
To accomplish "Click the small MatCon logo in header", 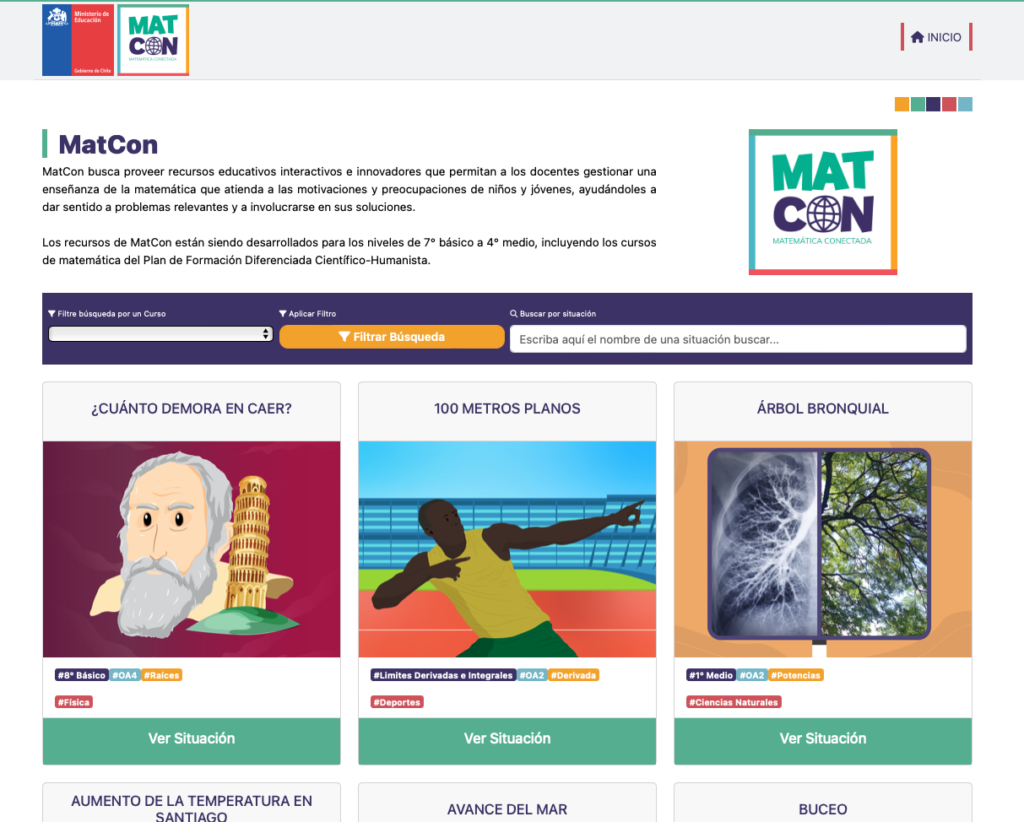I will (153, 40).
